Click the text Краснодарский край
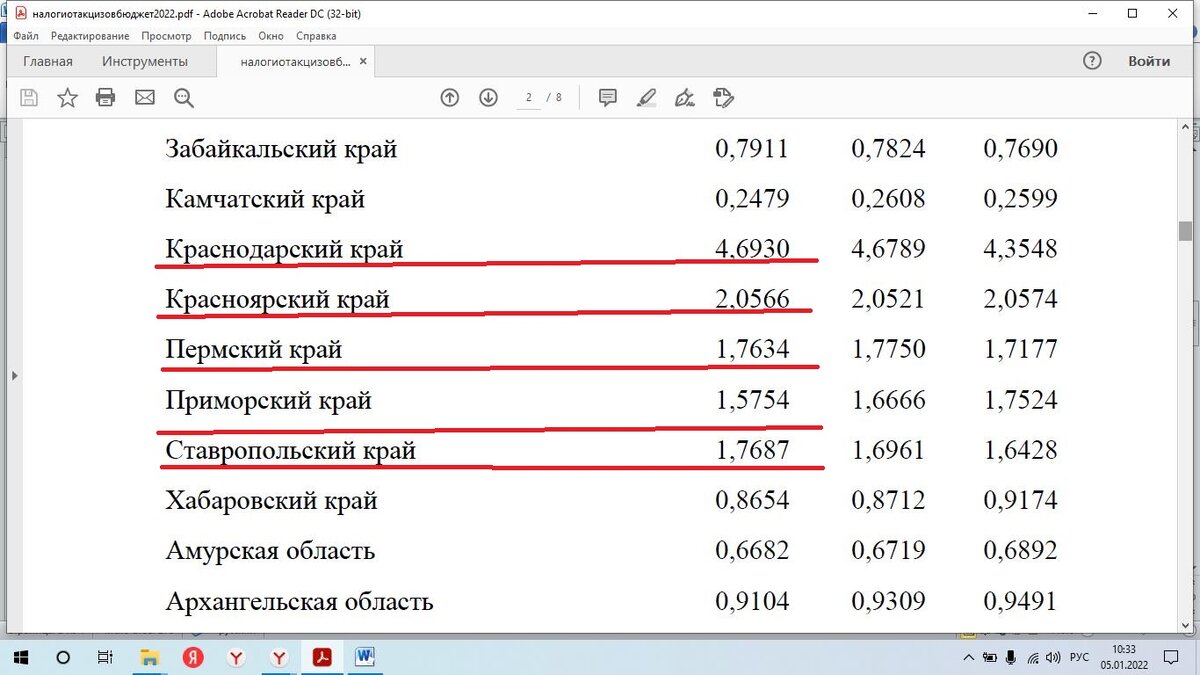 tap(284, 249)
